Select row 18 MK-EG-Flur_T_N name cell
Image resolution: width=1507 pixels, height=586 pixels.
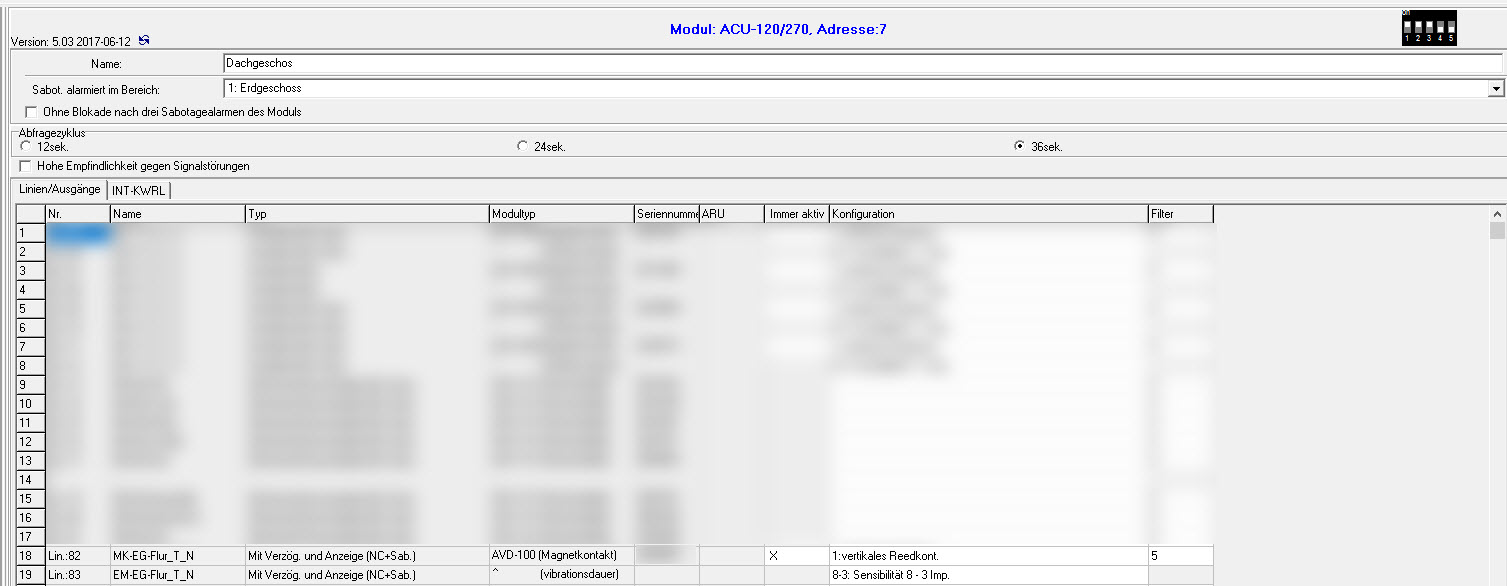click(176, 555)
